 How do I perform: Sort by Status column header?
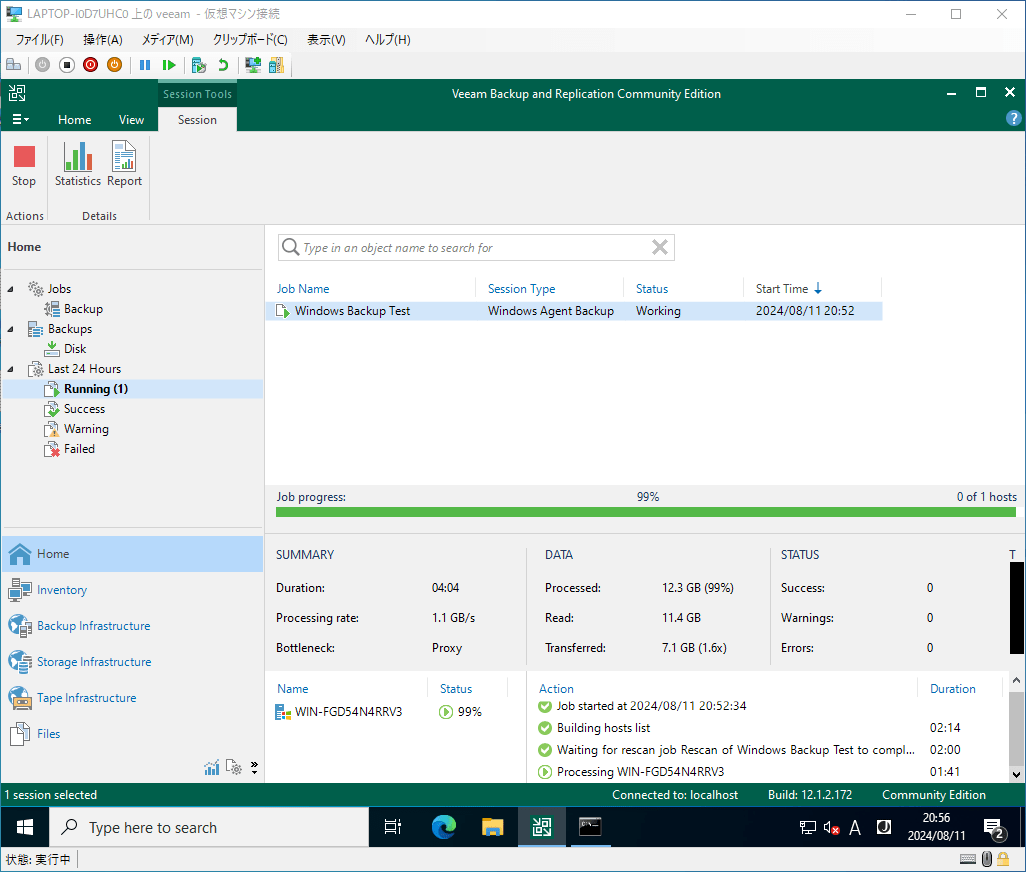click(x=652, y=288)
